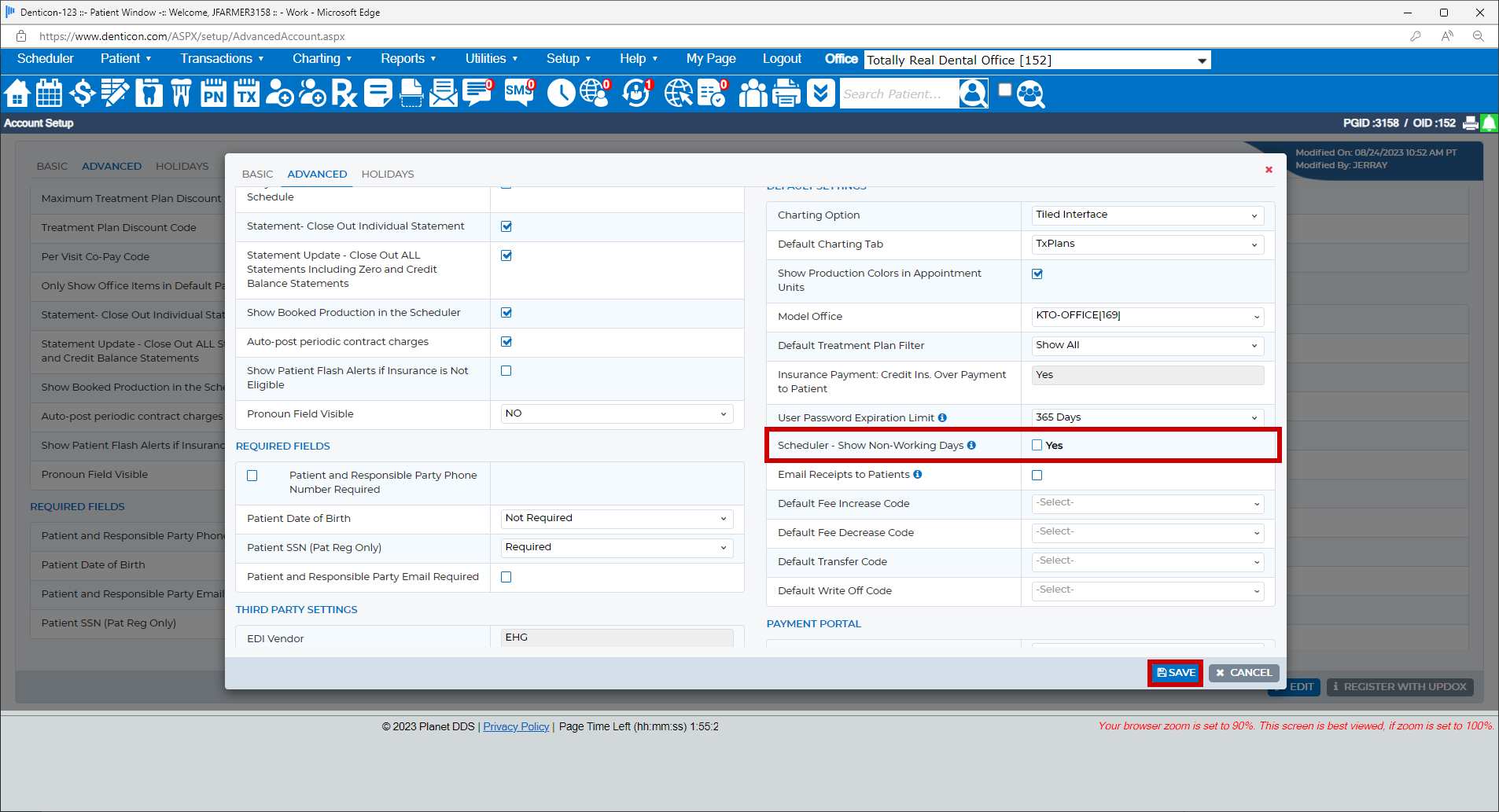
Task: Click the patient search person icon
Action: [x=973, y=94]
